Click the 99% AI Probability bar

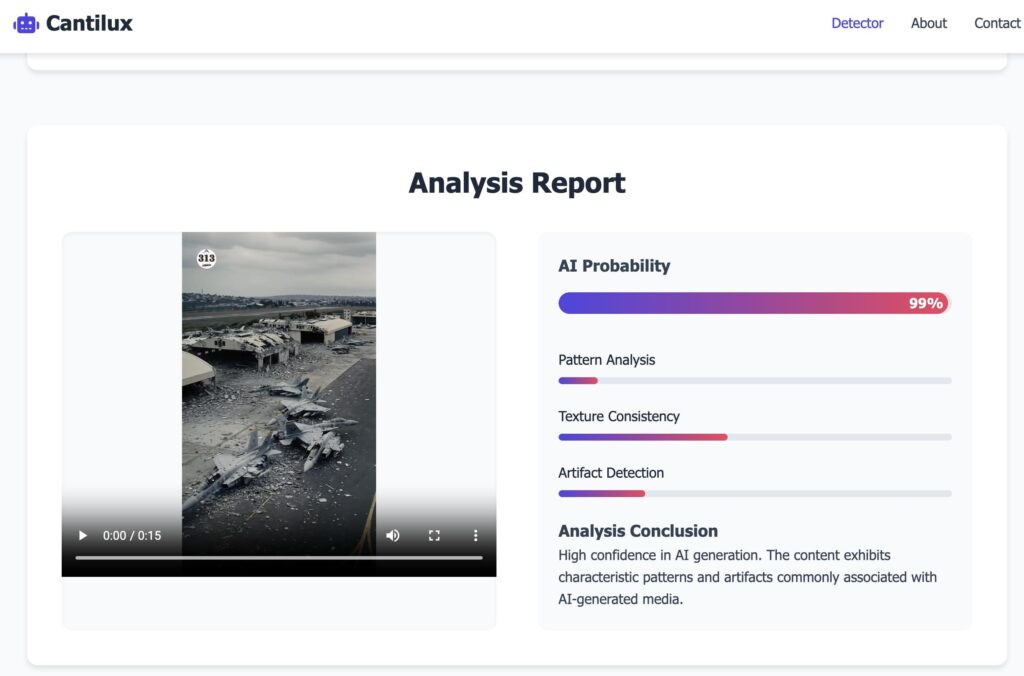754,303
